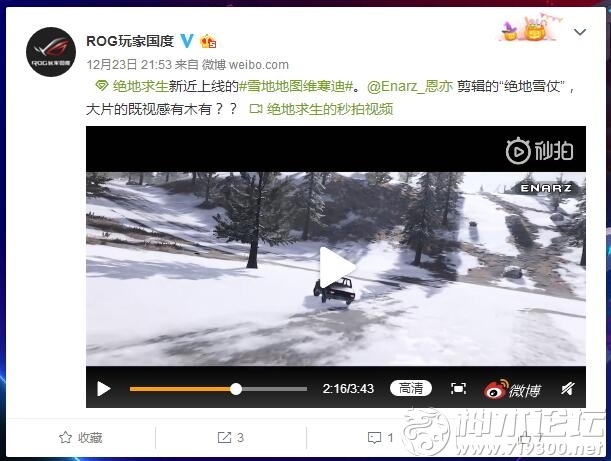Click the small play button in control bar
611x461 pixels.
coord(103,389)
